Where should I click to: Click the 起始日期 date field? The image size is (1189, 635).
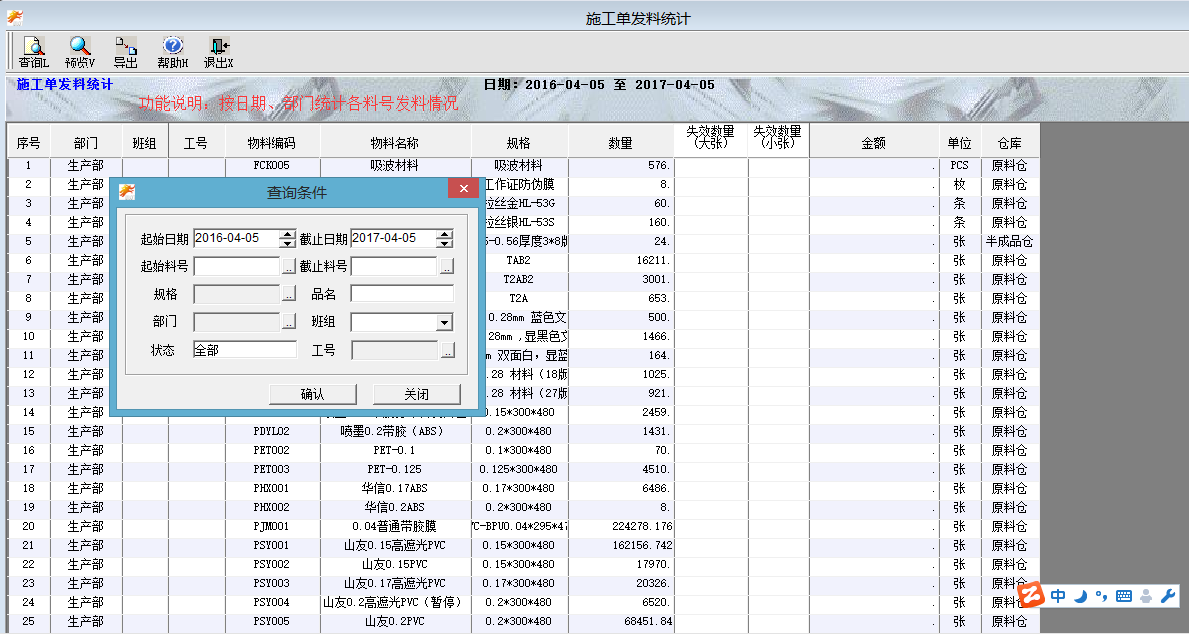(237, 238)
